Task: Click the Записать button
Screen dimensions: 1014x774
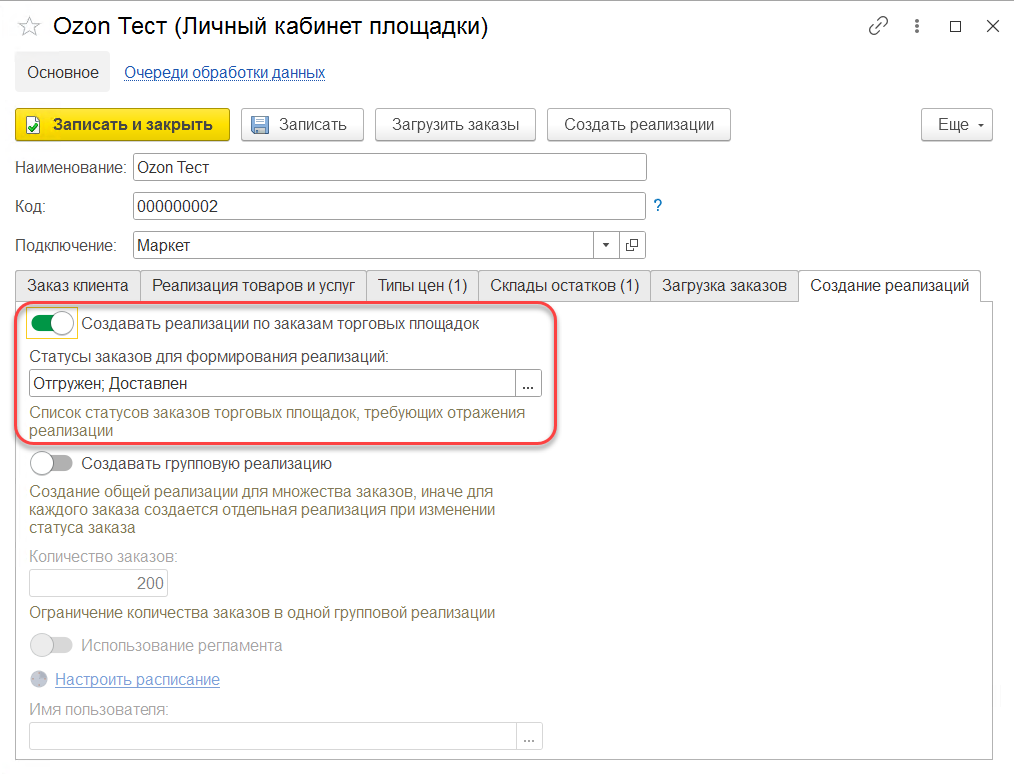Action: point(302,125)
